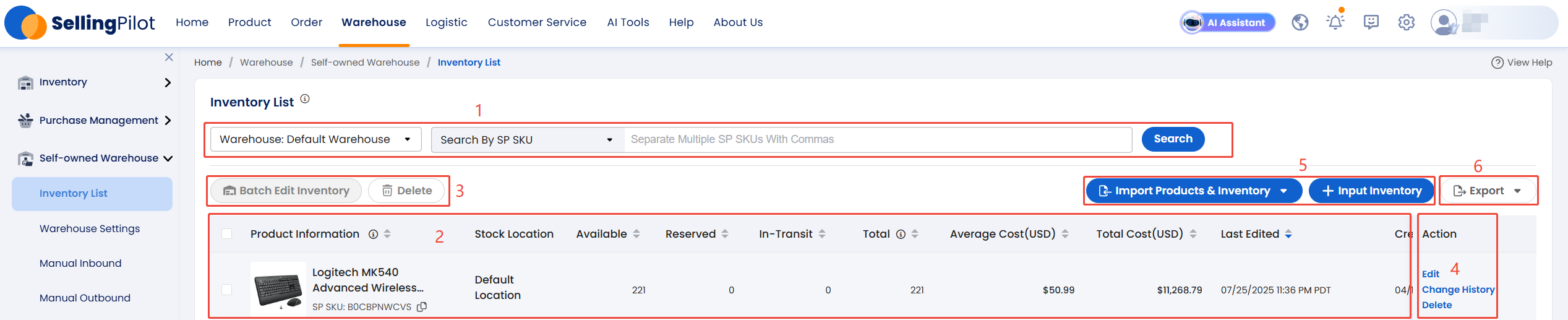
Task: Open the Help menu
Action: pos(681,22)
